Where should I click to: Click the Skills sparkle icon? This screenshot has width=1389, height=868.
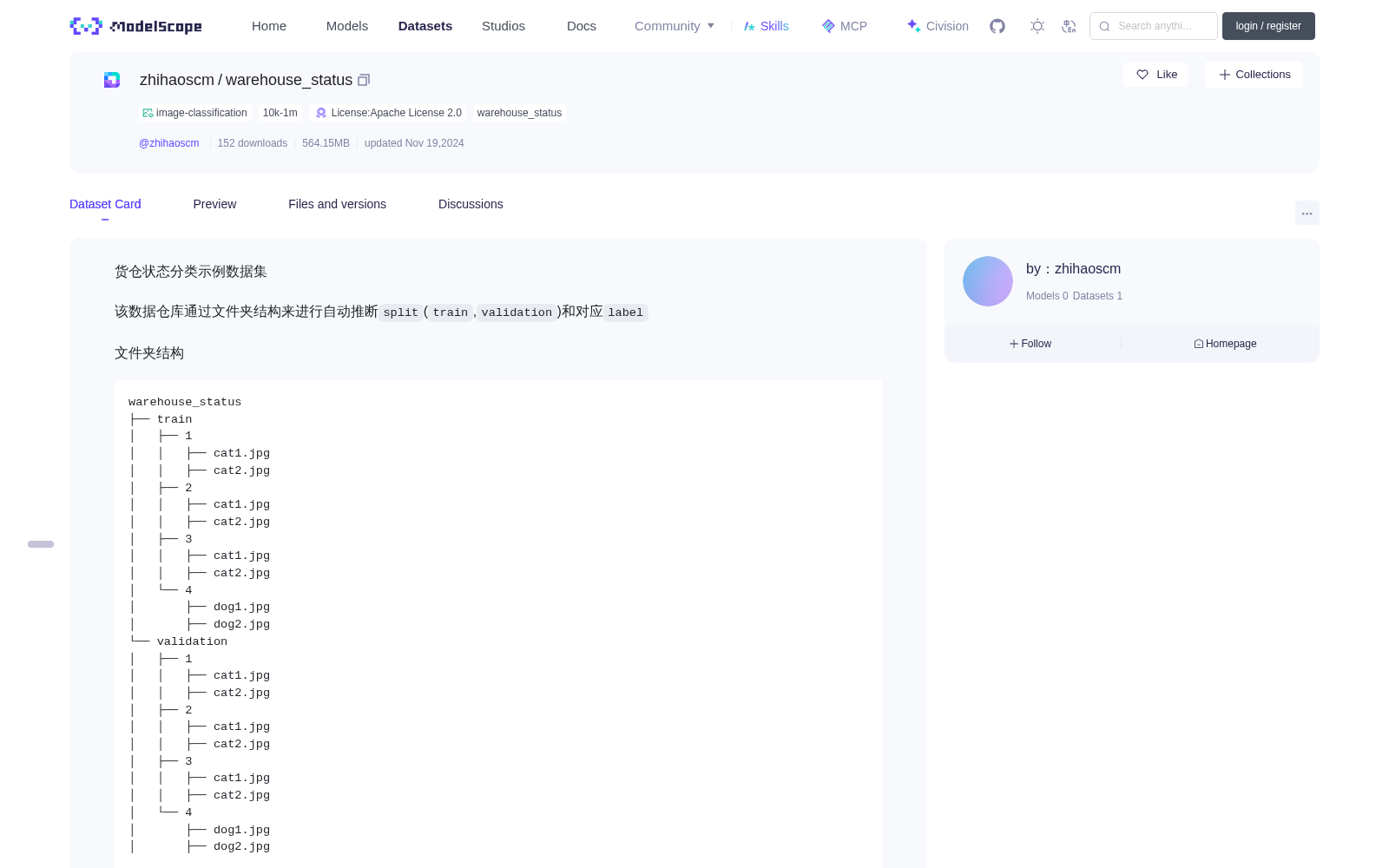[749, 26]
